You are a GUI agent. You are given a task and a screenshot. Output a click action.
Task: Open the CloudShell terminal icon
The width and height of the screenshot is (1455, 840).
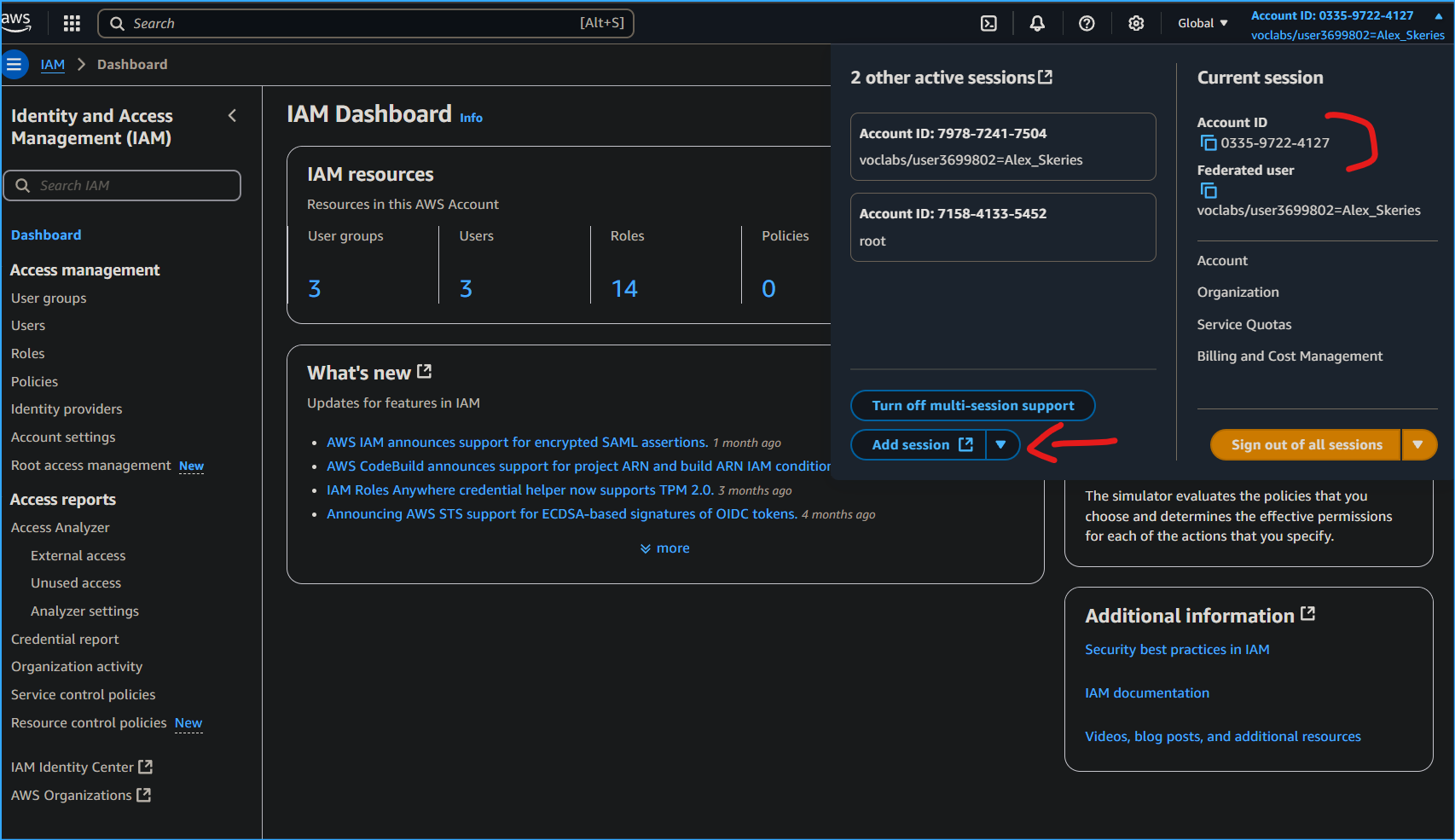(x=988, y=23)
